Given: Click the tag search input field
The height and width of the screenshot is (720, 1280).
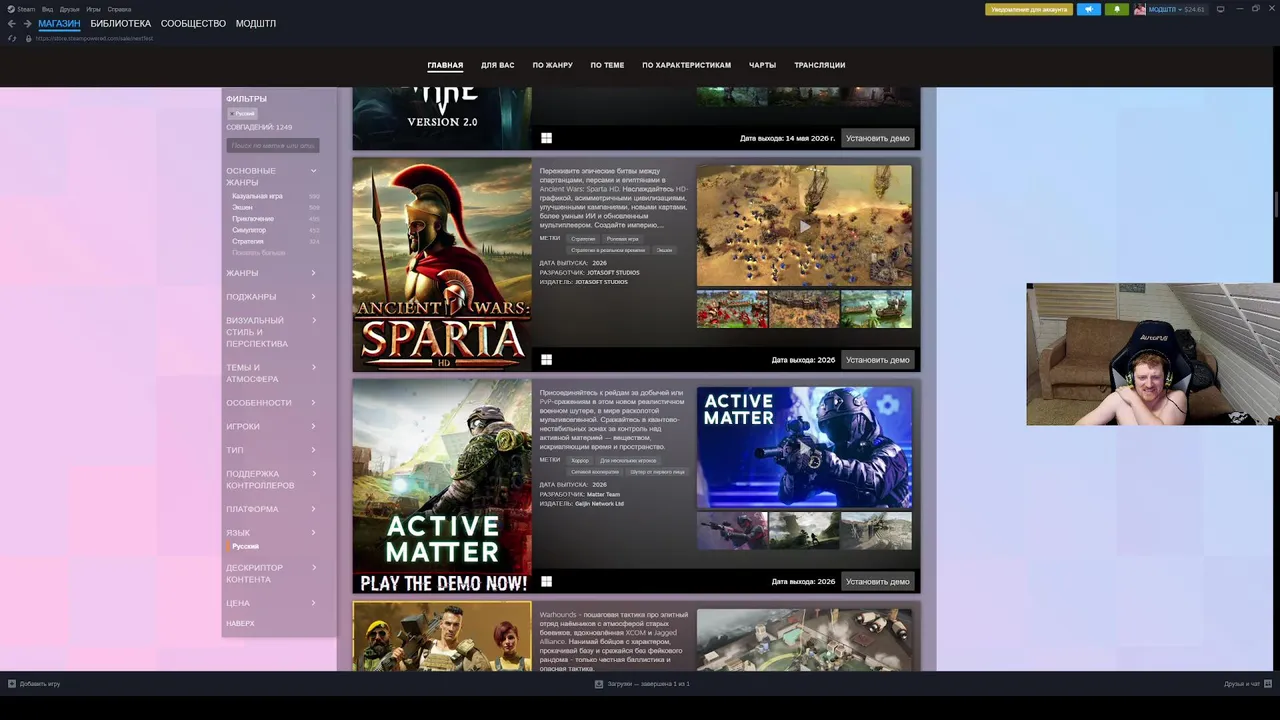Looking at the screenshot, I should 273,146.
